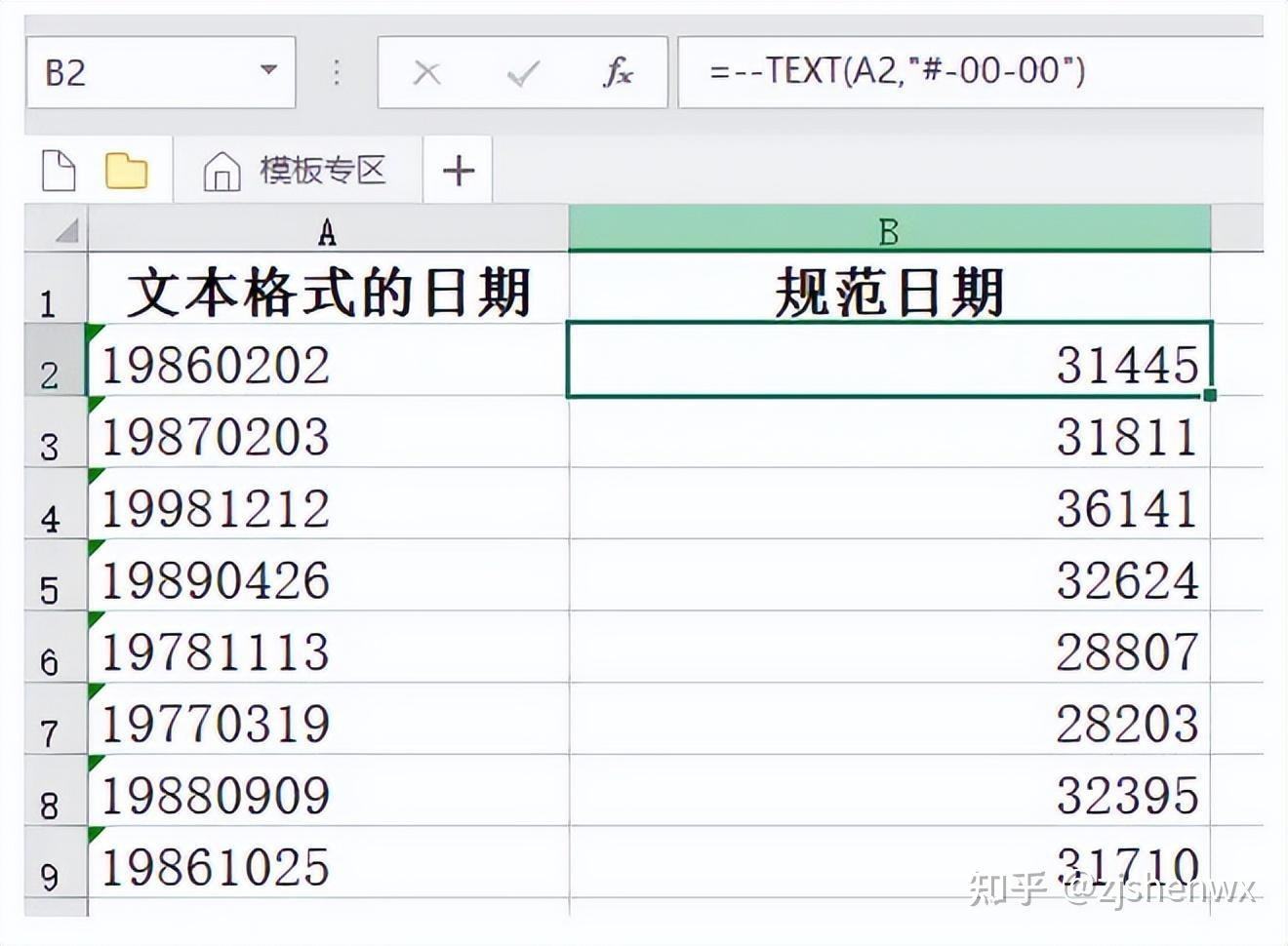The width and height of the screenshot is (1288, 946).
Task: Click the formula bar with TEXT formula
Action: [x=971, y=72]
